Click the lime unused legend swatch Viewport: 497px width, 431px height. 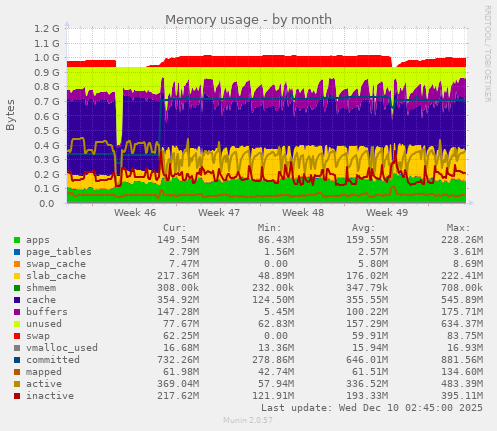(x=17, y=324)
